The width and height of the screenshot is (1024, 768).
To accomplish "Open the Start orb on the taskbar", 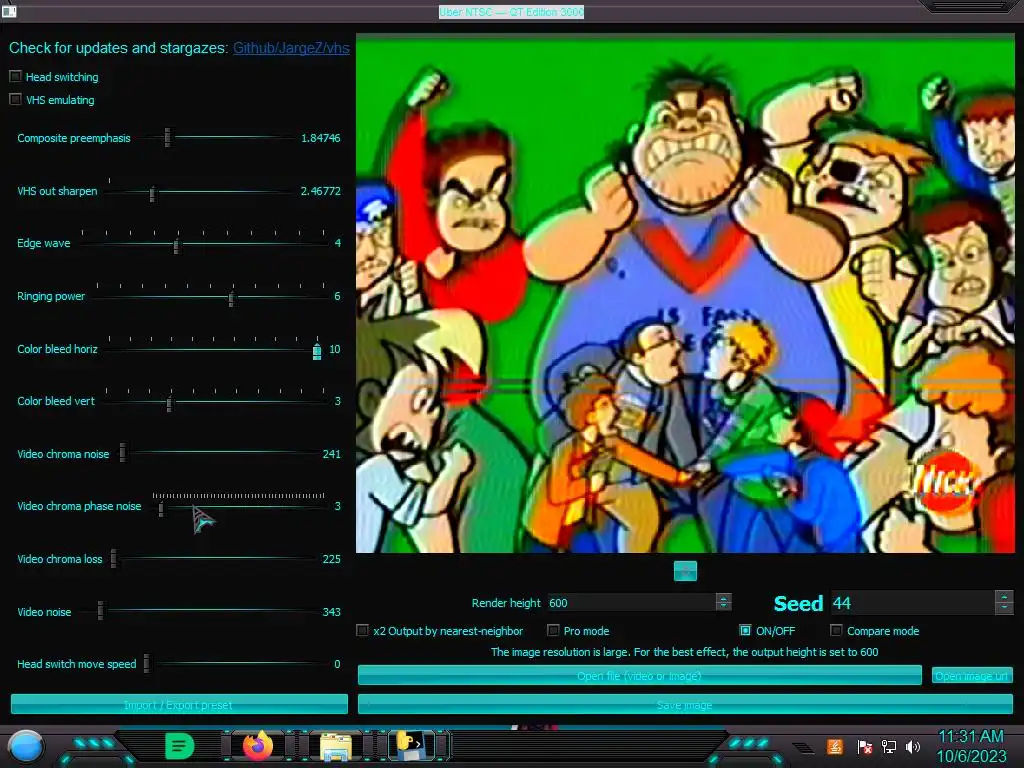I will 26,747.
